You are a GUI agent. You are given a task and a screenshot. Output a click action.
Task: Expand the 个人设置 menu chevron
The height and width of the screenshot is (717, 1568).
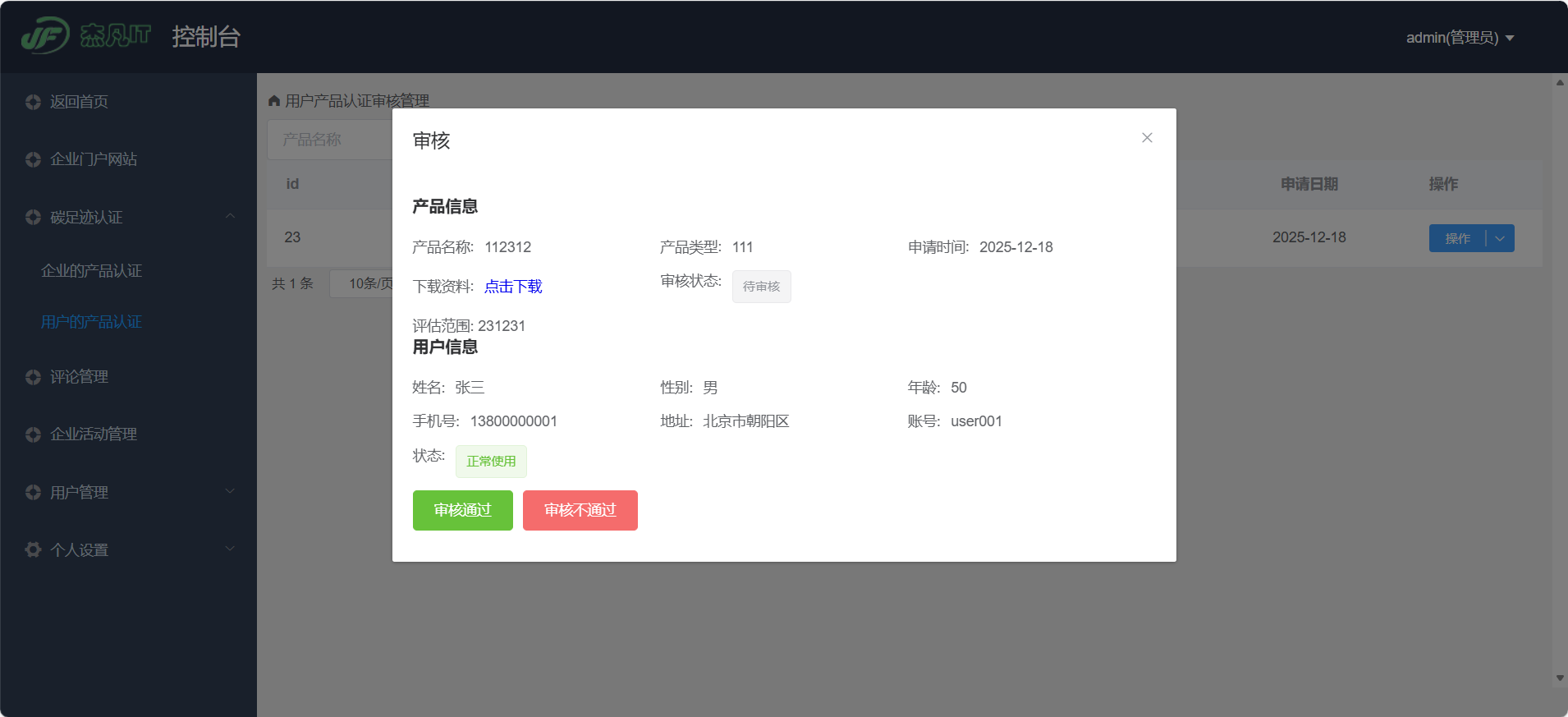pyautogui.click(x=230, y=549)
